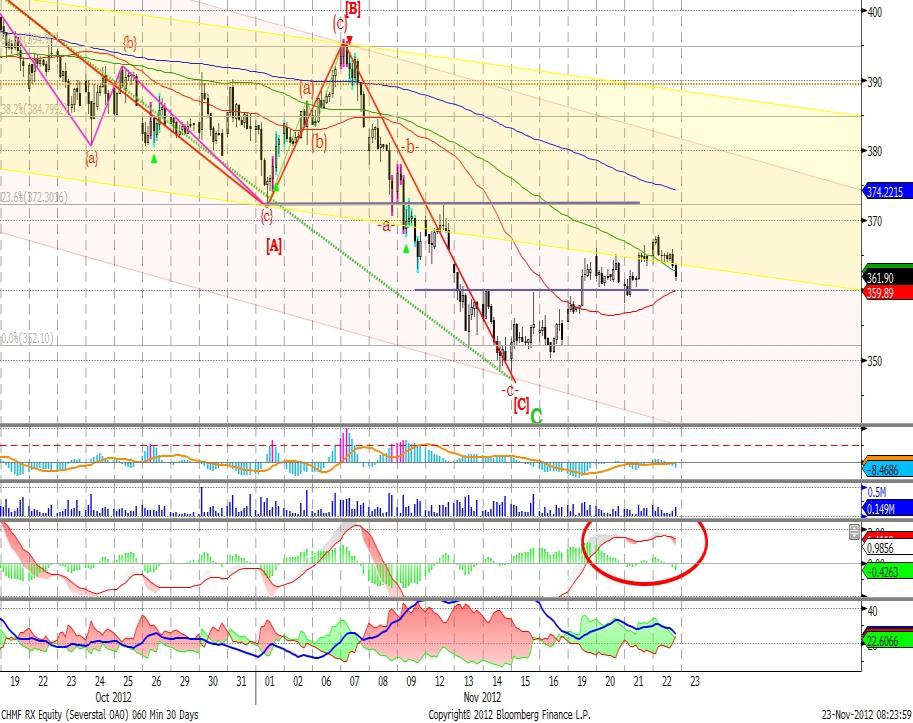Image resolution: width=913 pixels, height=723 pixels.
Task: Select the red down arrow at wave [B] peak
Action: (348, 41)
